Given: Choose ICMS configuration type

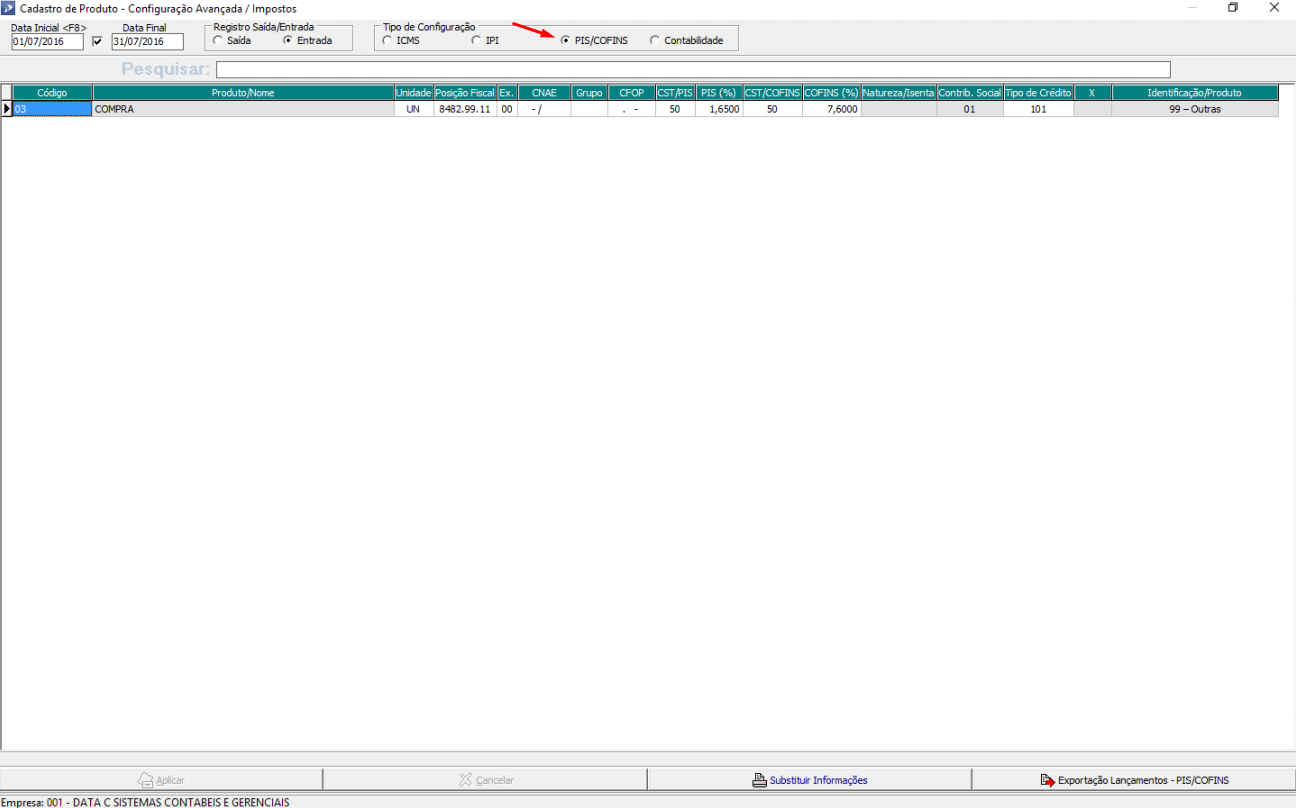Looking at the screenshot, I should click(x=387, y=41).
